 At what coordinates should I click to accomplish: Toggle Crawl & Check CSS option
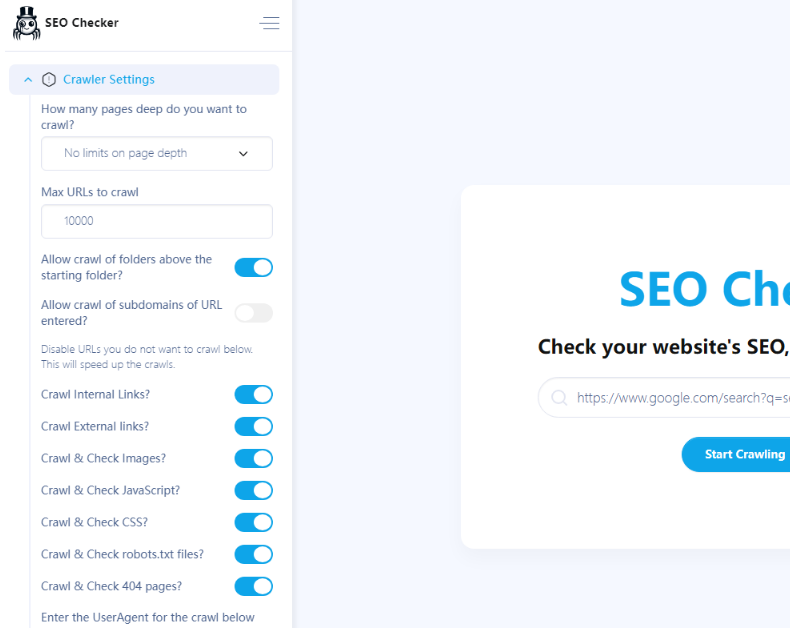click(x=253, y=522)
